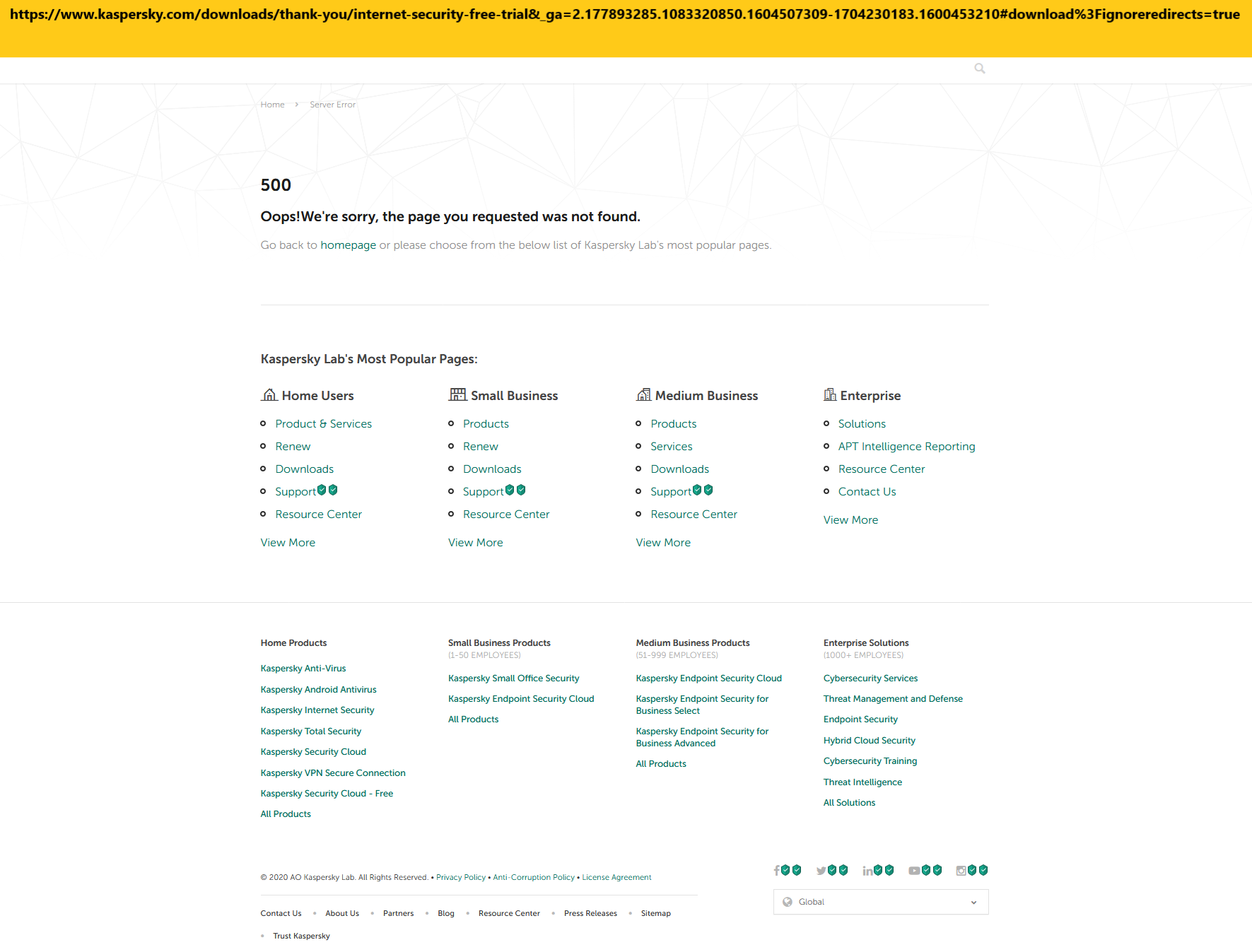Click Services under Medium Business
Viewport: 1252px width, 952px height.
pos(671,446)
